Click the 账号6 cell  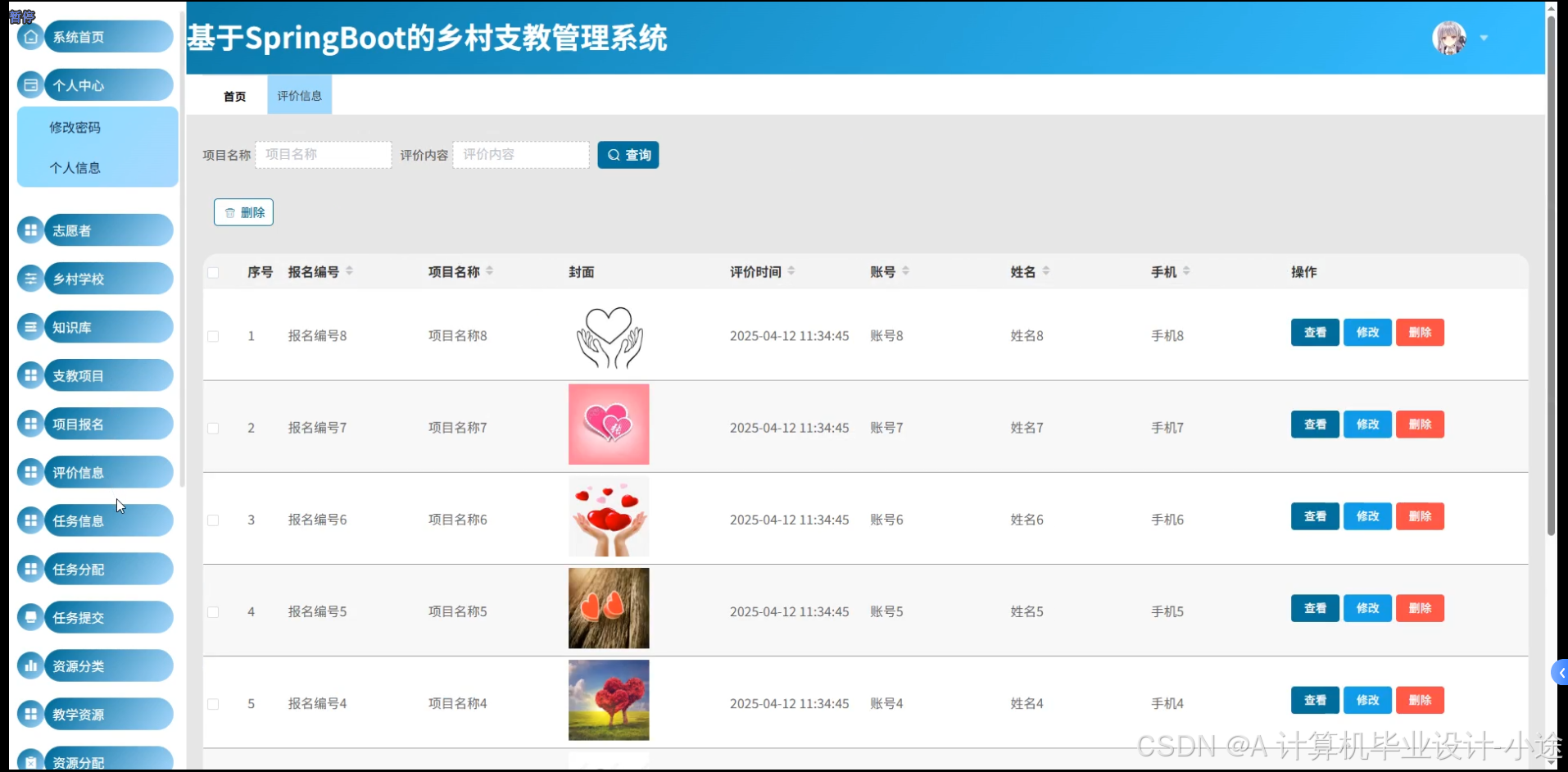click(886, 520)
